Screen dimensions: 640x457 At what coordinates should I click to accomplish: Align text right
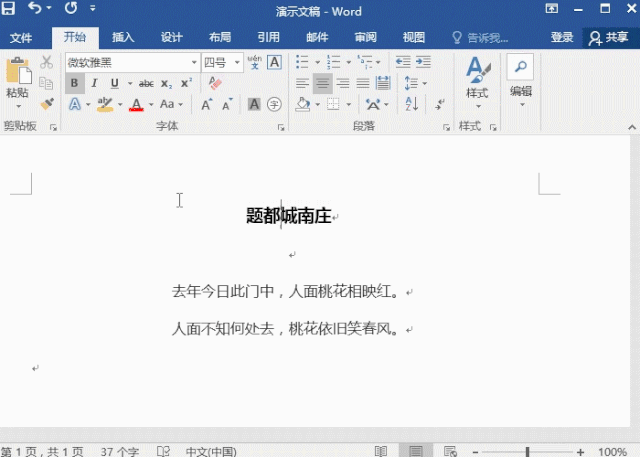[342, 84]
